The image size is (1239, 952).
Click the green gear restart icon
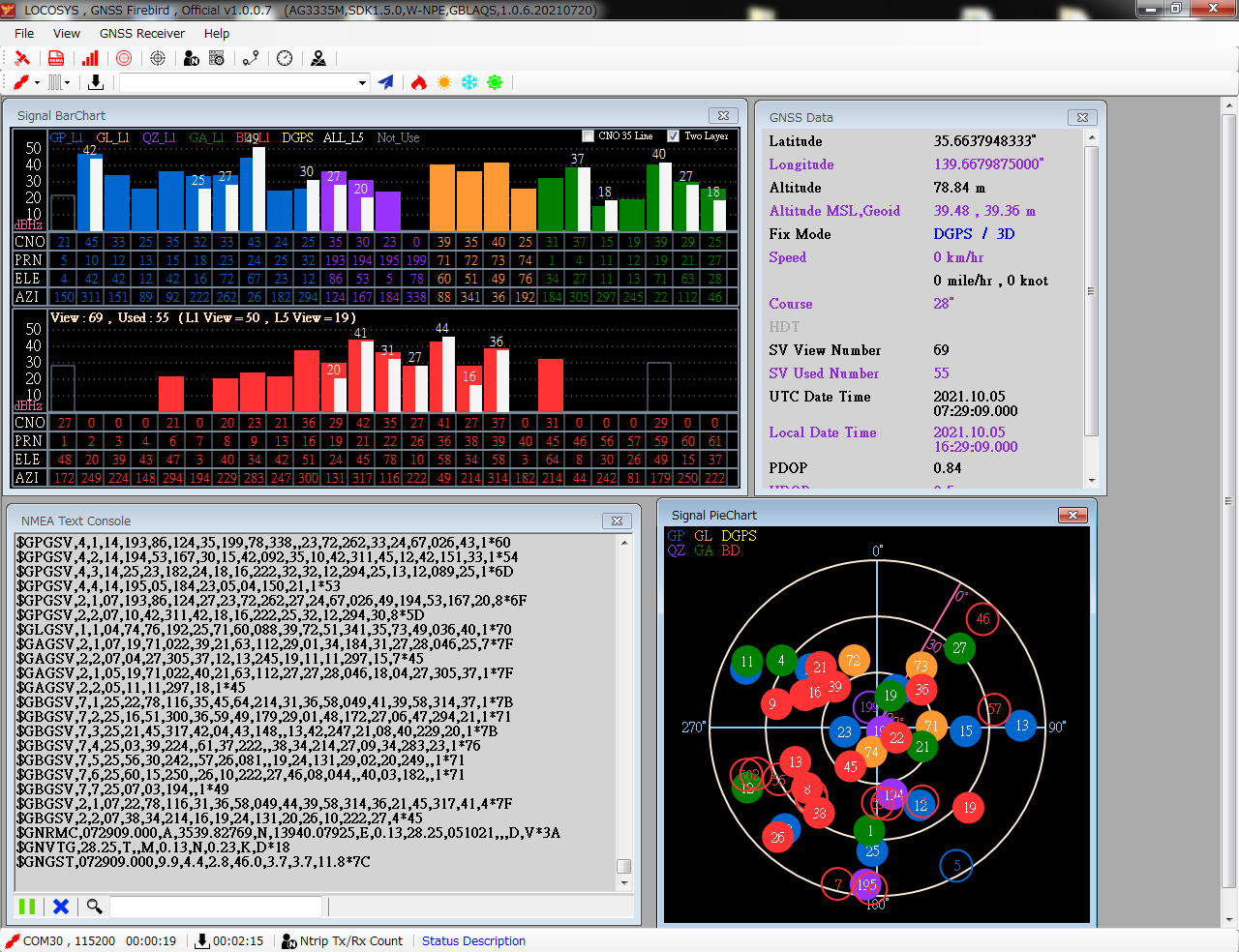(x=495, y=82)
